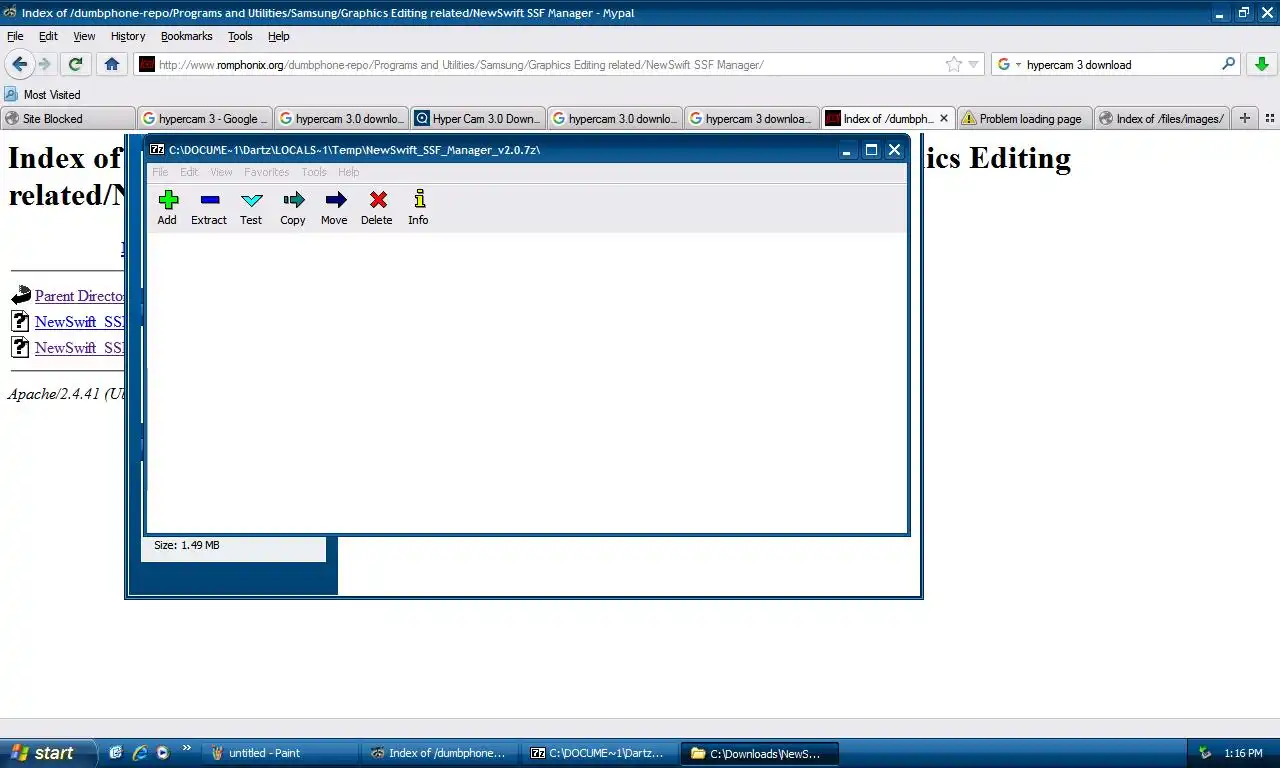
Task: Open the list all tabs button
Action: (1270, 118)
